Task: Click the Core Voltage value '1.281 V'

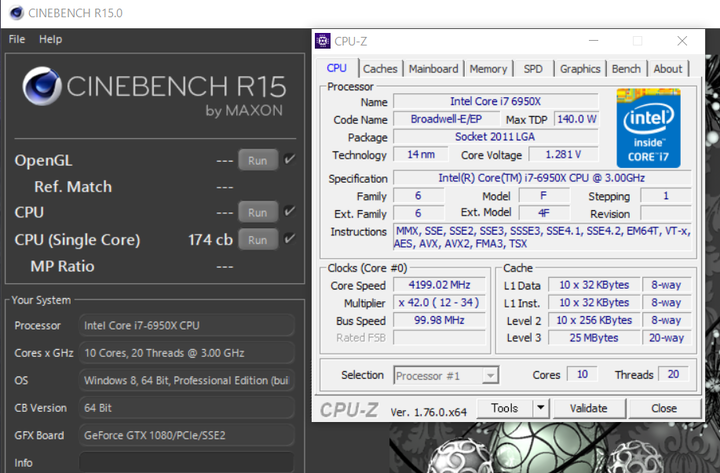Action: (563, 155)
